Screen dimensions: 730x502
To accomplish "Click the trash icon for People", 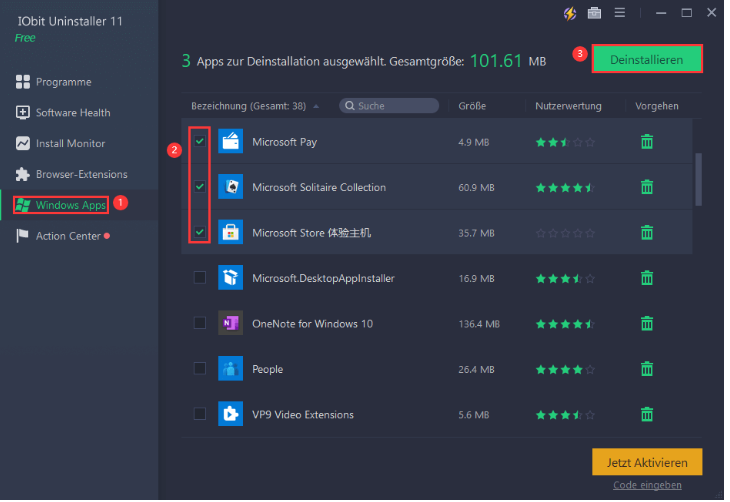I will pyautogui.click(x=647, y=369).
